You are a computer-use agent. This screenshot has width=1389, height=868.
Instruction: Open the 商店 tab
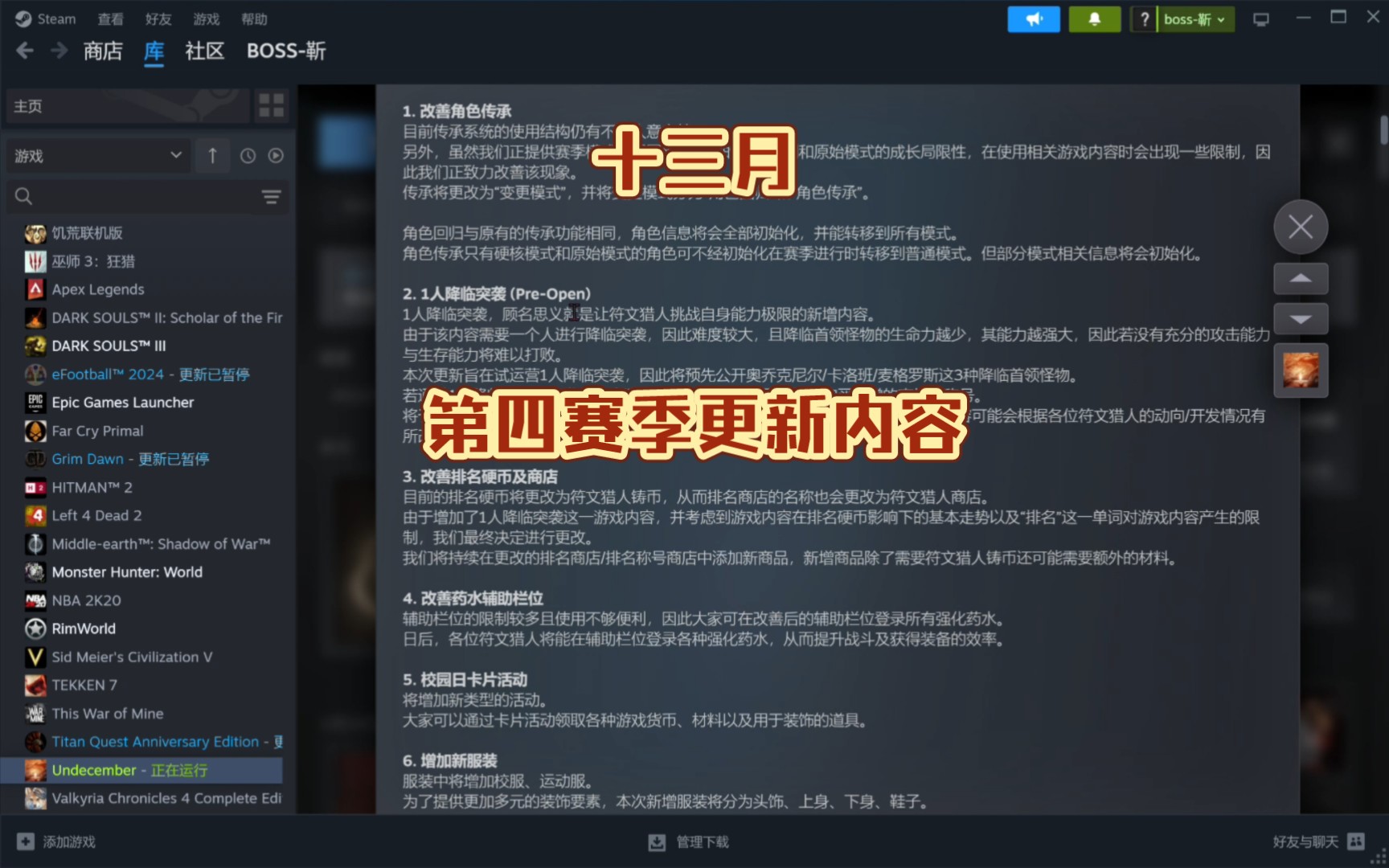coord(103,51)
